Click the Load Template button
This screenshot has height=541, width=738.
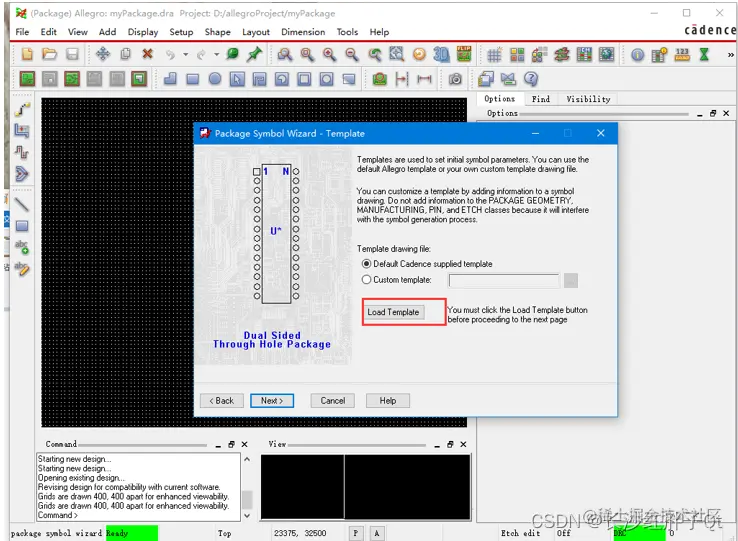[x=393, y=312]
